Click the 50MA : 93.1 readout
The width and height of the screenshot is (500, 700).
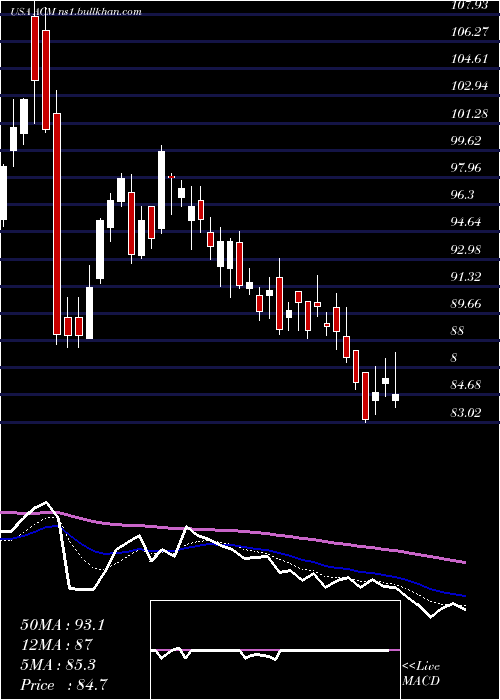(62, 625)
